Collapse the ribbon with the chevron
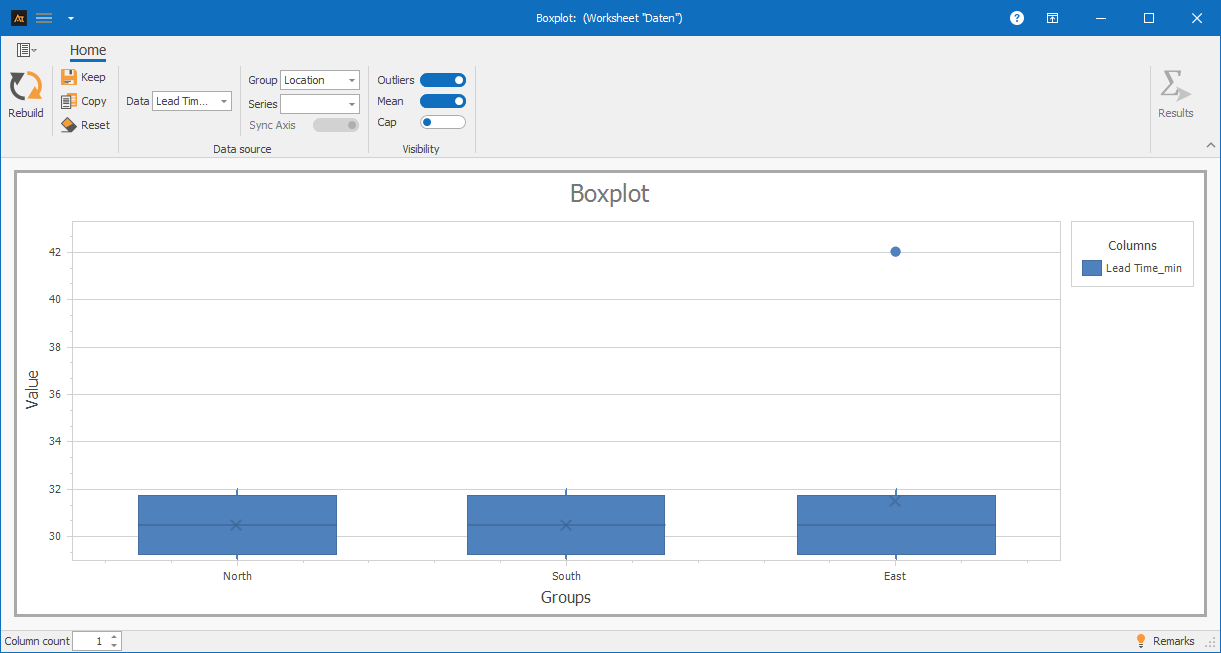The height and width of the screenshot is (653, 1221). coord(1210,145)
